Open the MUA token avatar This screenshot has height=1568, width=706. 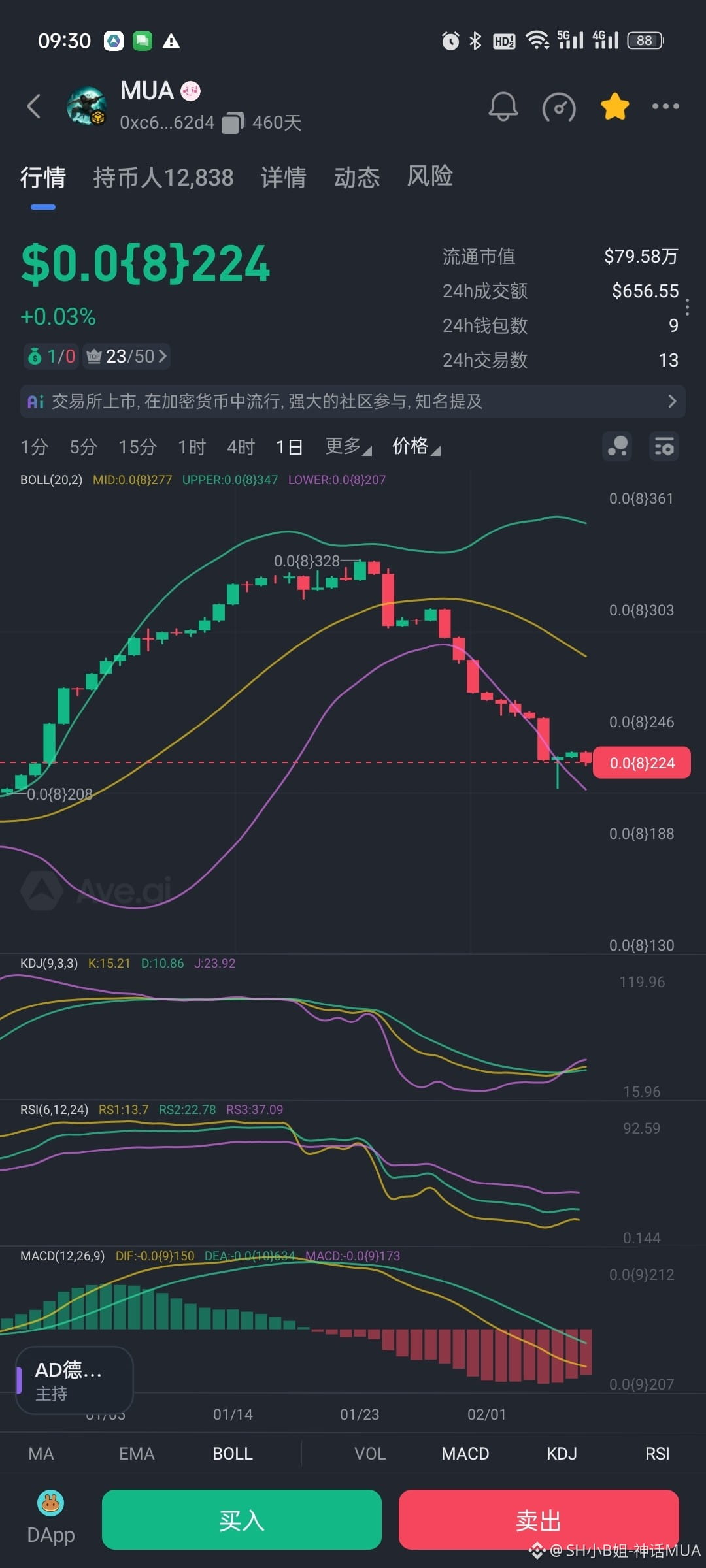(x=87, y=106)
